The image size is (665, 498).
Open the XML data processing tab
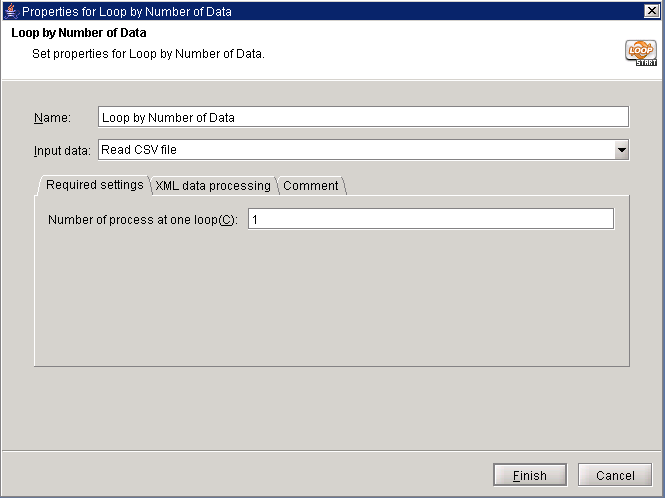point(212,186)
